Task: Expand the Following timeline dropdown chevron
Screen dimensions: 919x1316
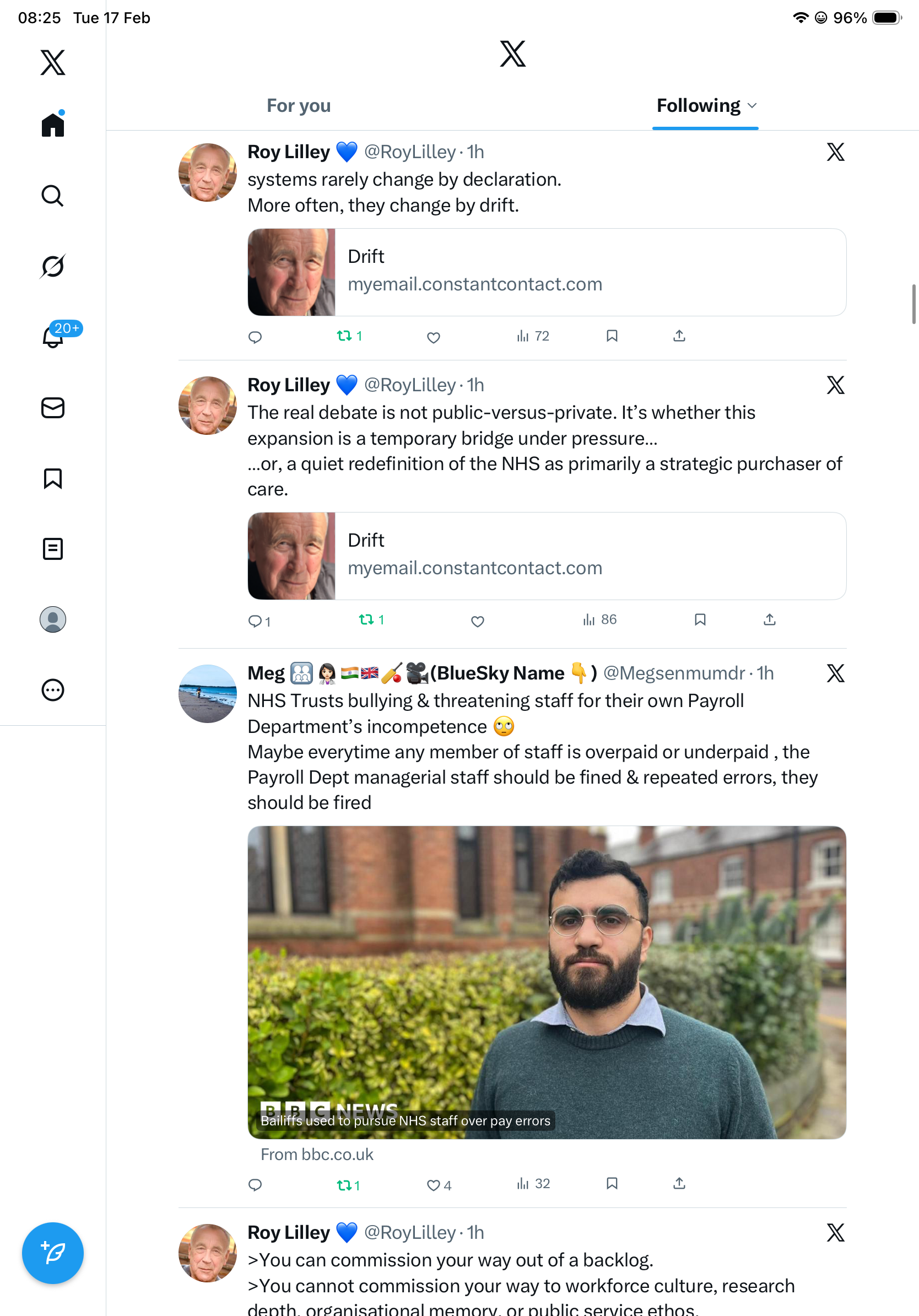Action: click(752, 106)
